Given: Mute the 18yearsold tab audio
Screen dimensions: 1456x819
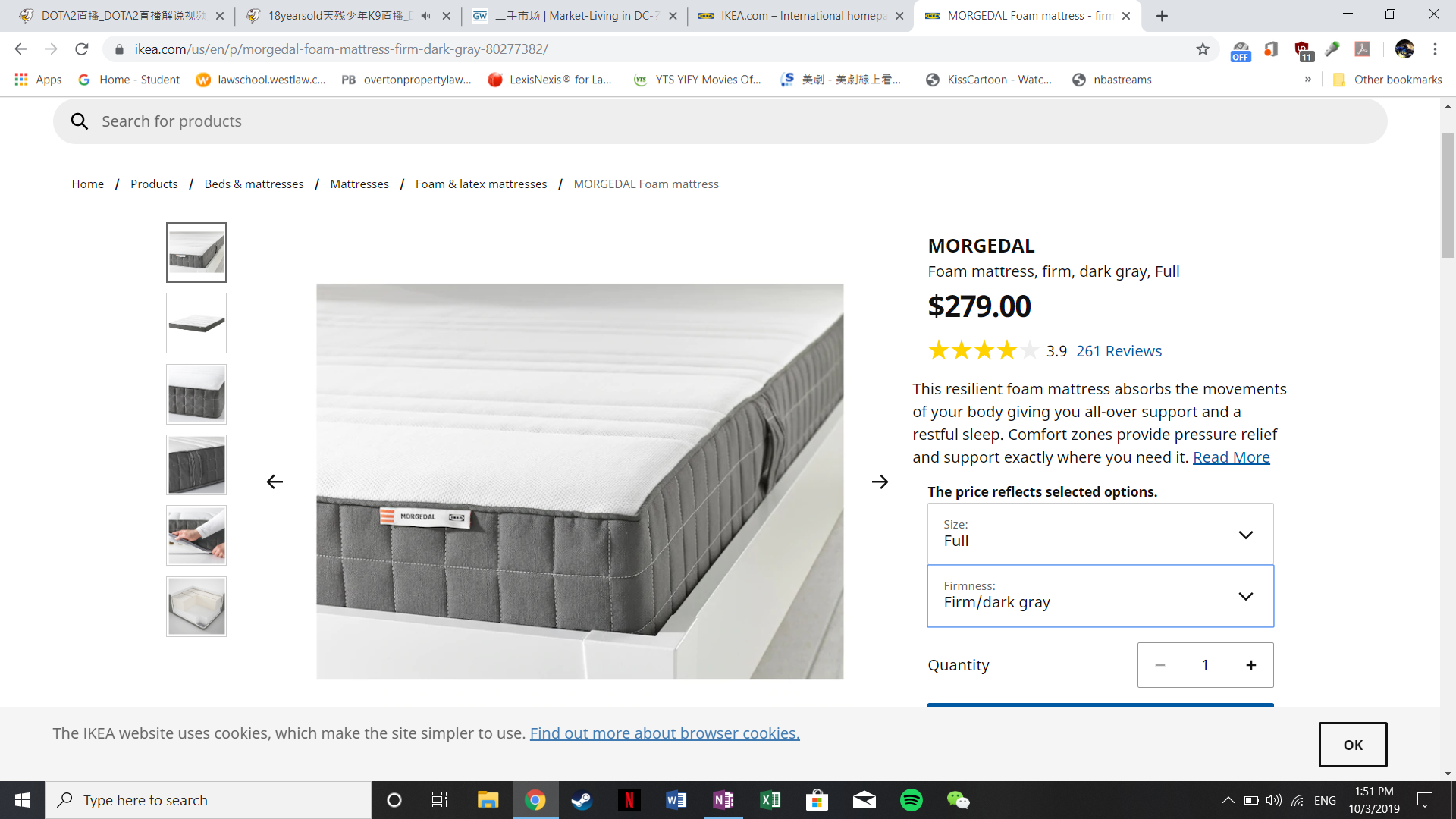Looking at the screenshot, I should 425,16.
